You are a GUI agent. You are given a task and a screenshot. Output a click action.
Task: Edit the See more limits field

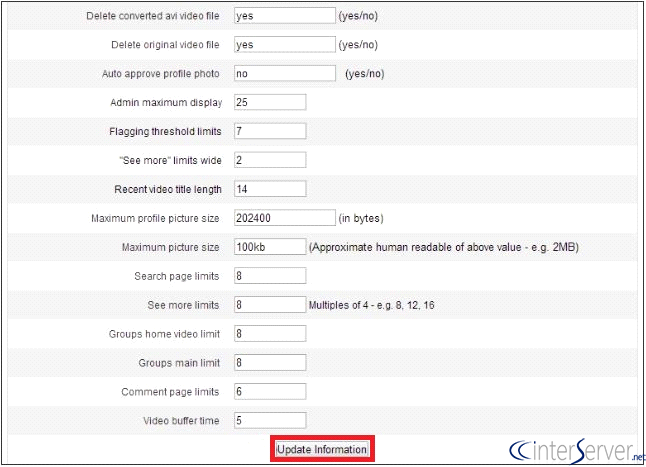click(x=270, y=305)
